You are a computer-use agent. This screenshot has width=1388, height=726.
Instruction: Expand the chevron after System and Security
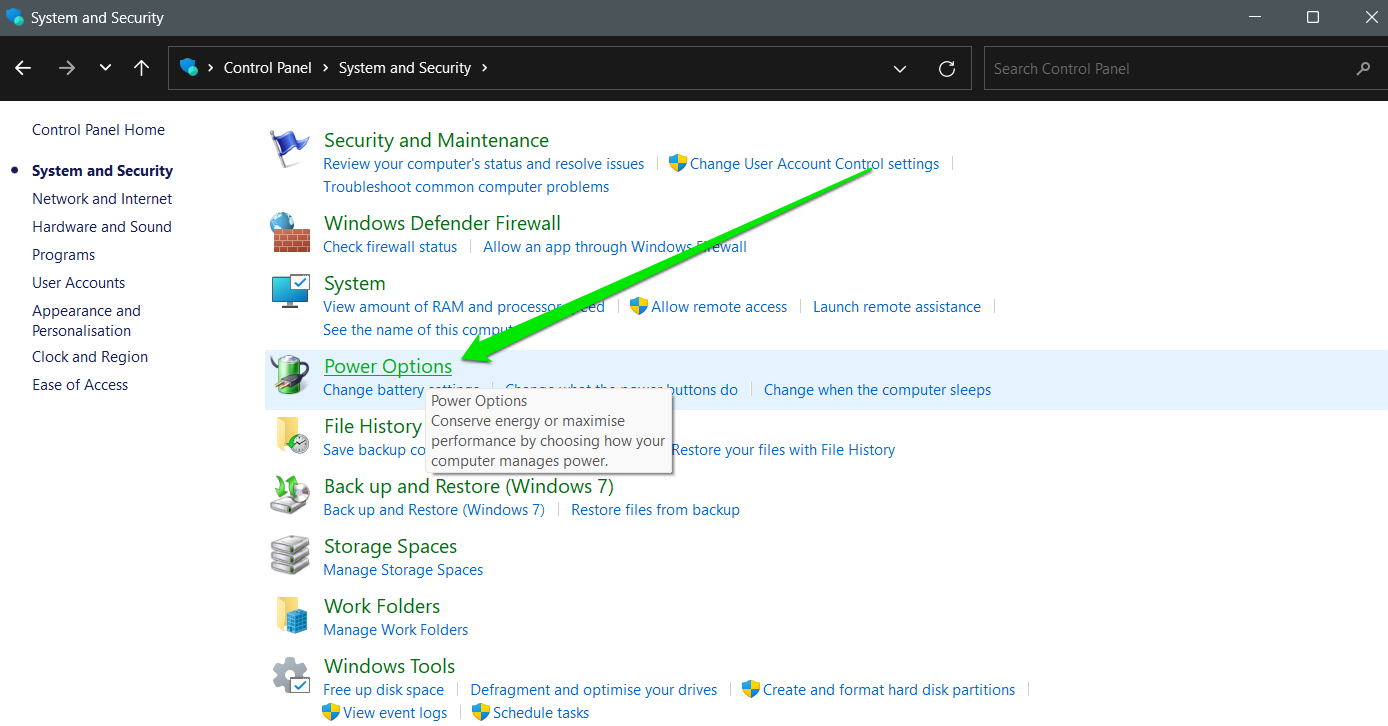[x=485, y=68]
